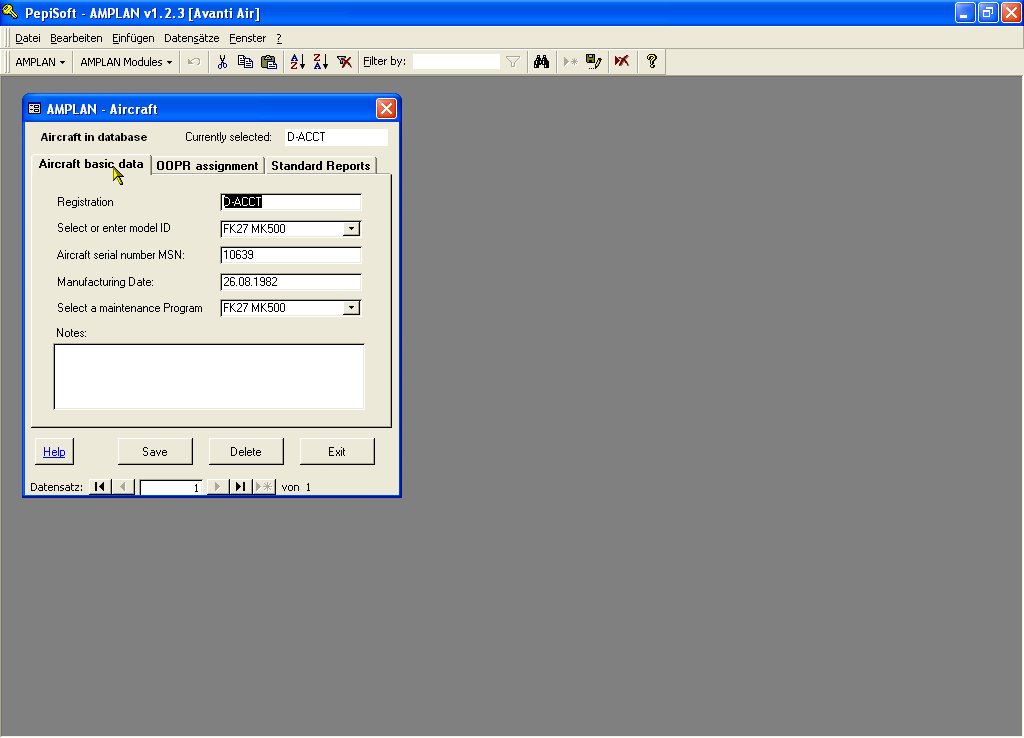Expand the model ID dropdown

tap(351, 229)
